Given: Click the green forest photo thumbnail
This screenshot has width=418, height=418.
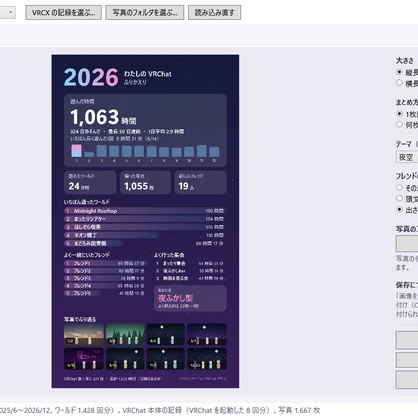Looking at the screenshot, I should pos(125,334).
